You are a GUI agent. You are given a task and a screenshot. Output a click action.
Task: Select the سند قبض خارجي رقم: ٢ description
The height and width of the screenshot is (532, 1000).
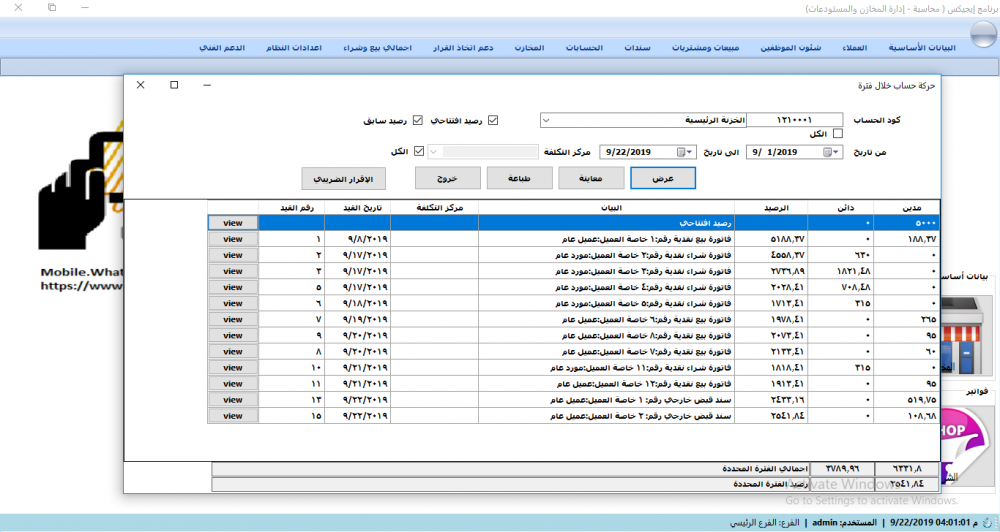(607, 416)
